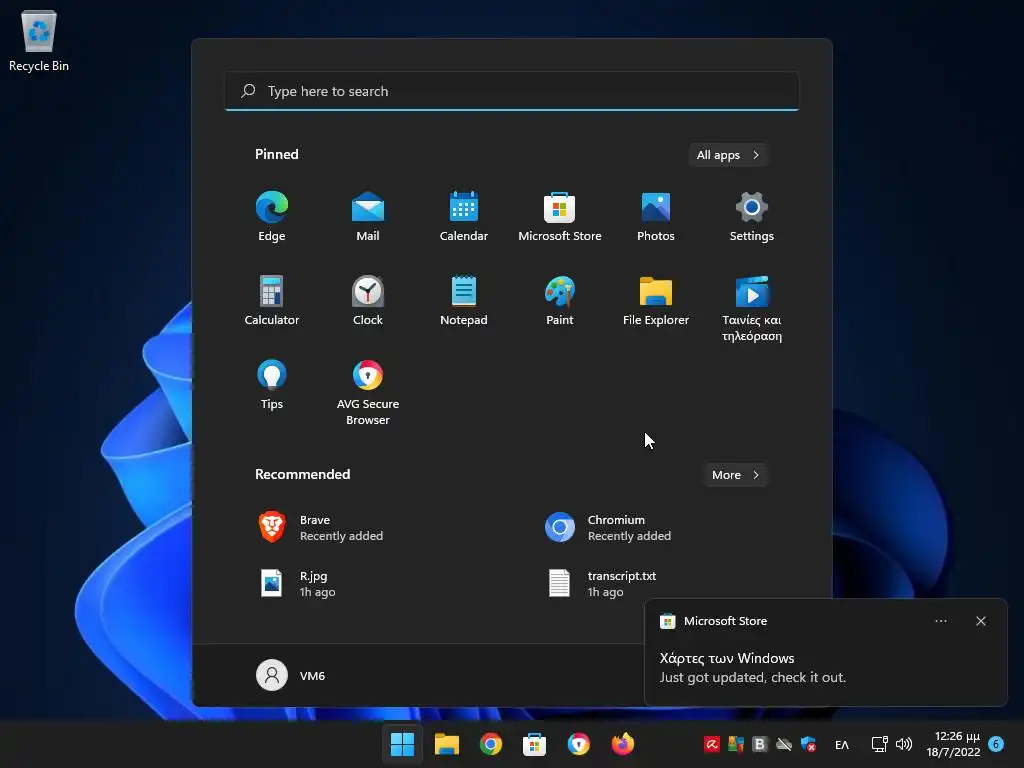
Task: Launch AVG Secure Browser from taskbar
Action: point(579,744)
